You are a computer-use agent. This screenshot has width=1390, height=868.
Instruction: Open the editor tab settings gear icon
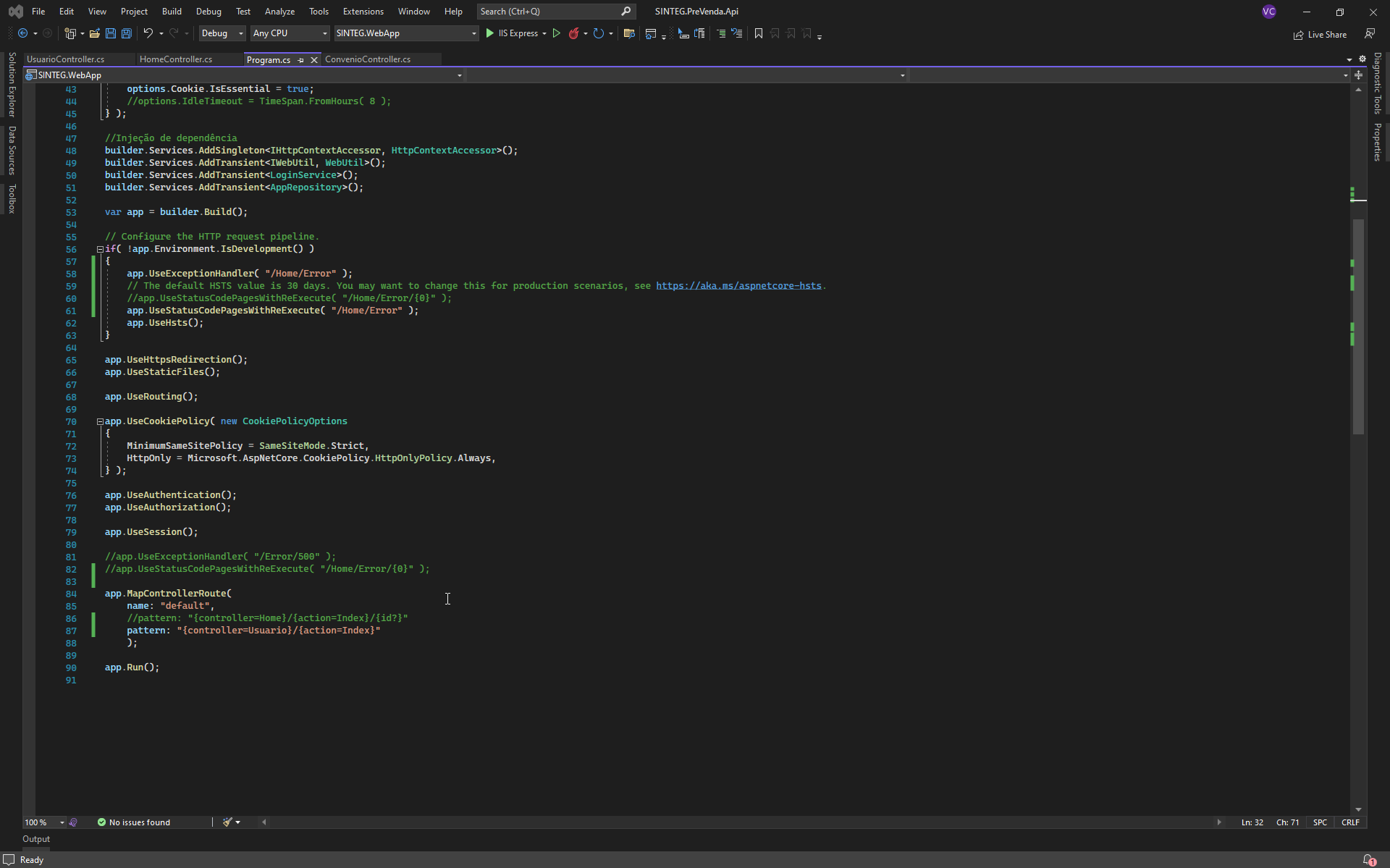[1362, 59]
